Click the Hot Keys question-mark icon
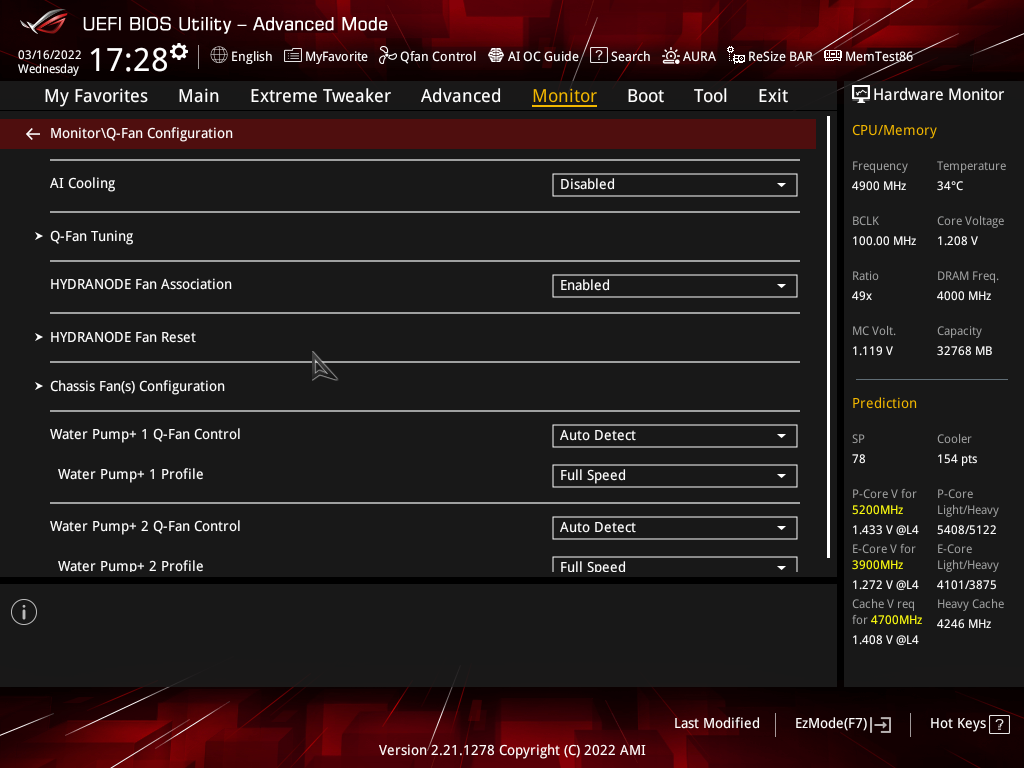This screenshot has height=768, width=1024. pyautogui.click(x=999, y=724)
